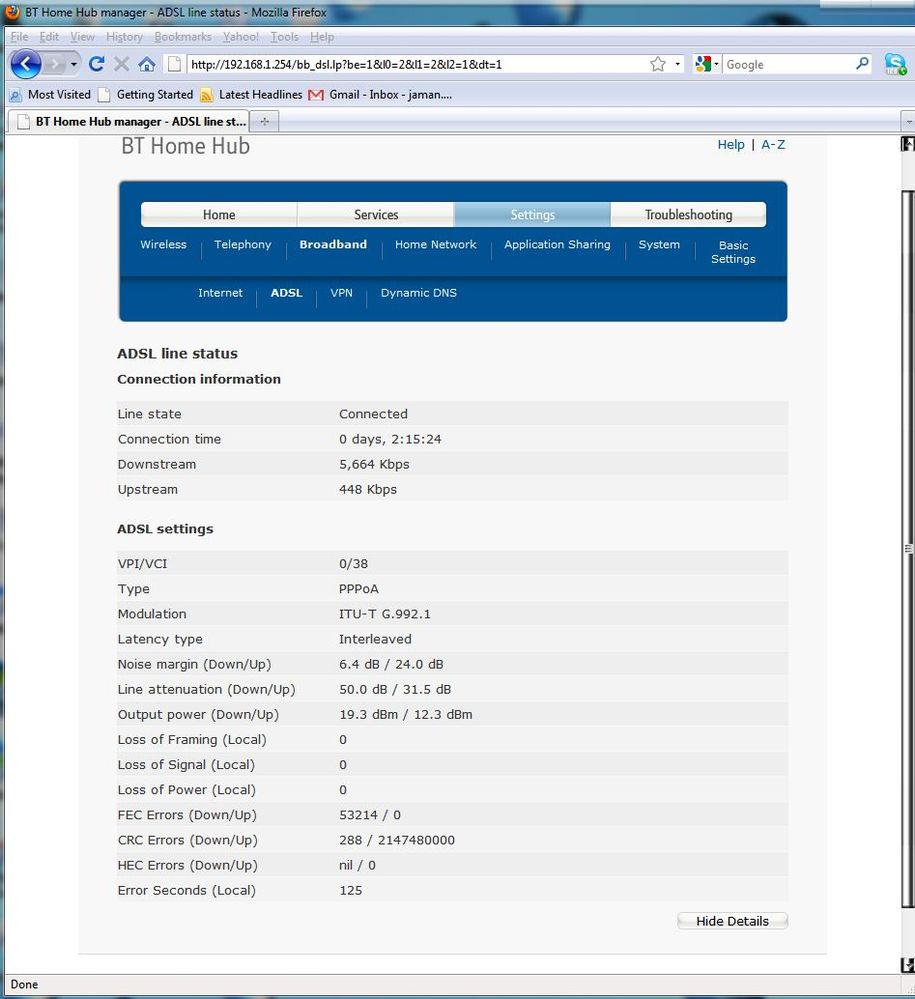Image resolution: width=915 pixels, height=999 pixels.
Task: Click the scrollbar up arrow
Action: (908, 144)
